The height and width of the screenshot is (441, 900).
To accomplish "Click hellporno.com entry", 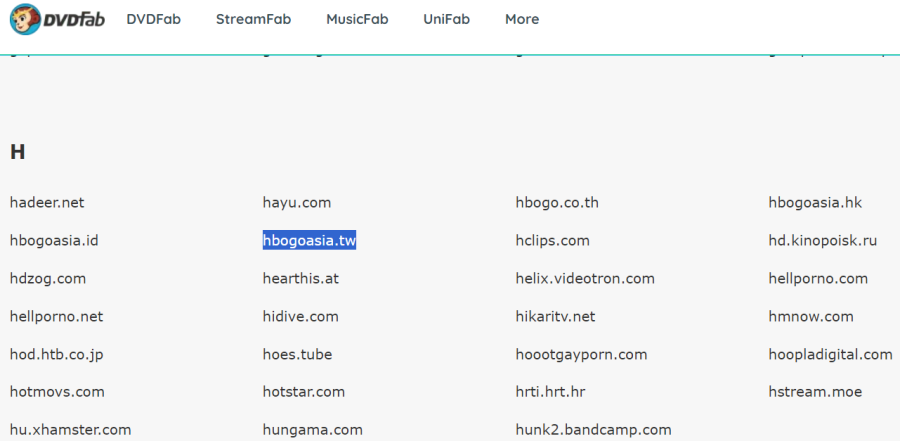I will pos(818,278).
